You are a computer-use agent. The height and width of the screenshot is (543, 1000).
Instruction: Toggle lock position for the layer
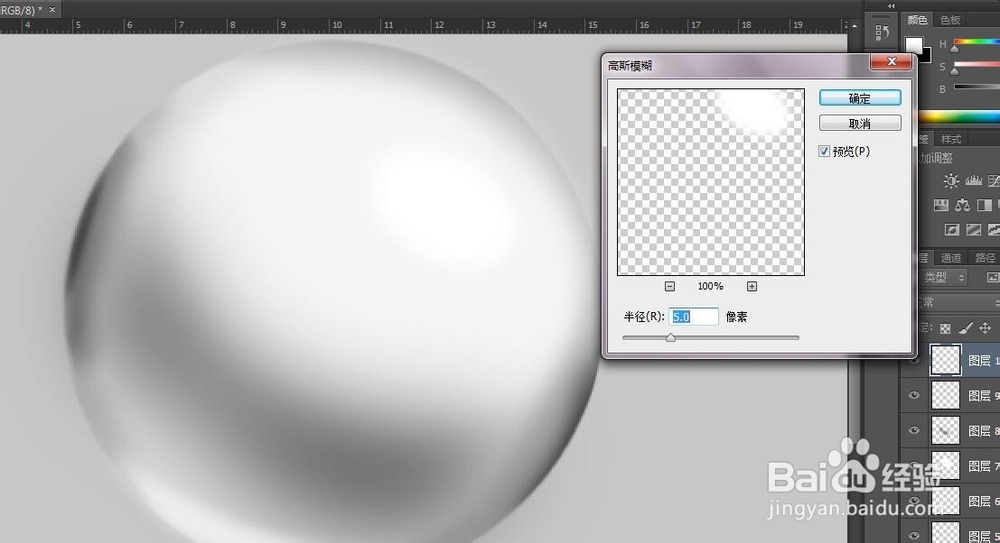click(985, 328)
